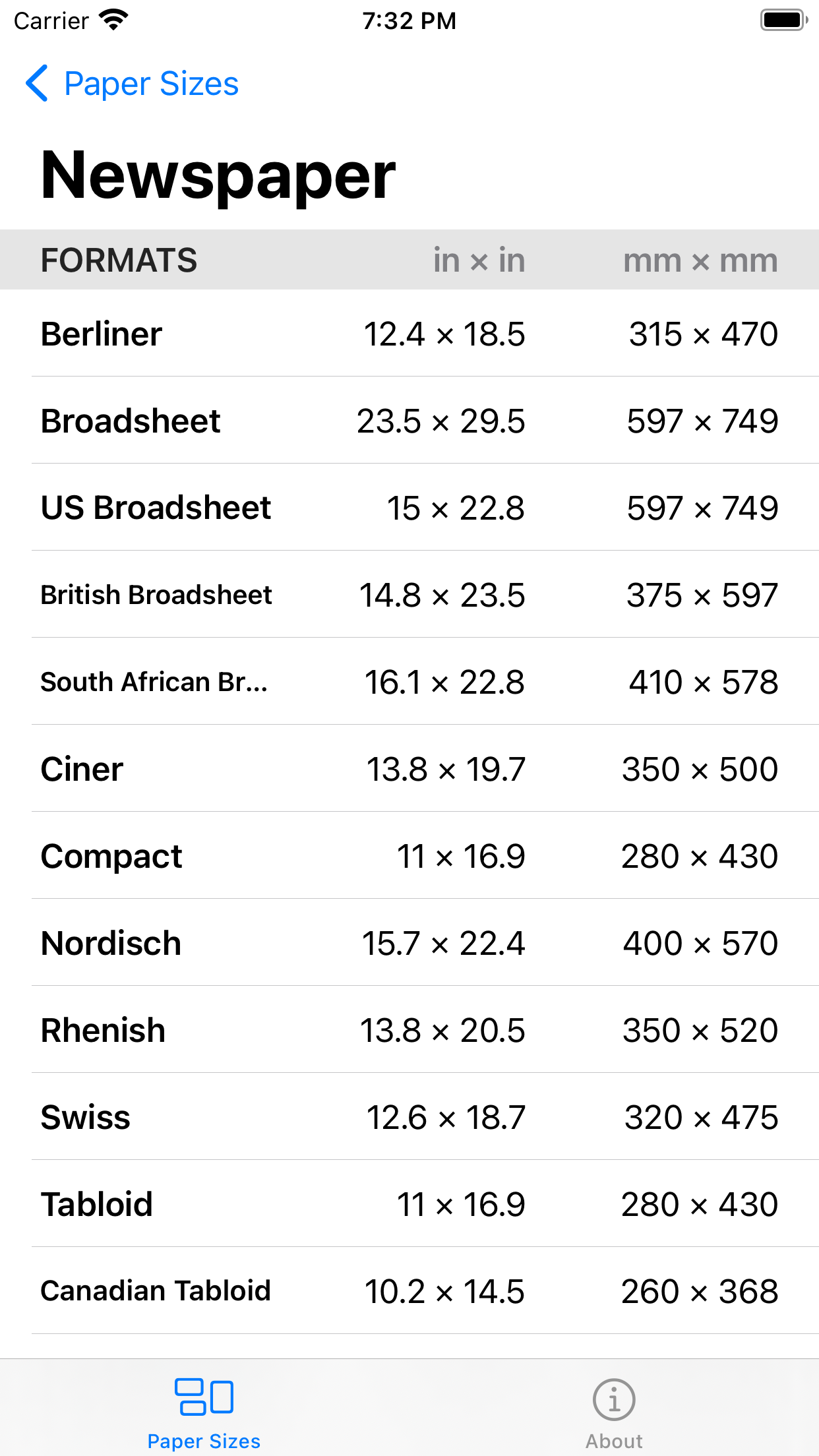Select the Berliner format row

click(409, 334)
